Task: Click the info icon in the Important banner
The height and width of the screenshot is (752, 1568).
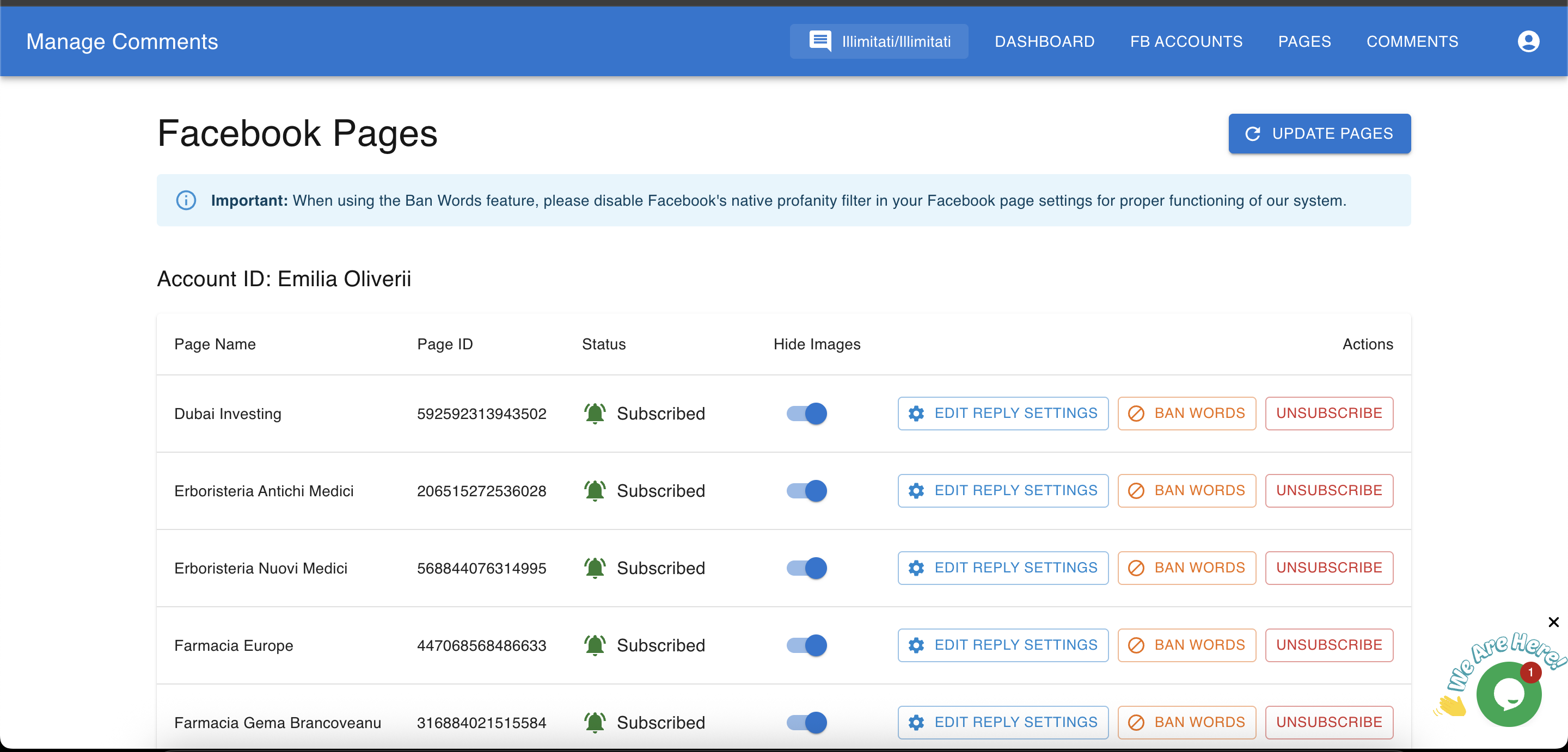Action: [x=186, y=200]
